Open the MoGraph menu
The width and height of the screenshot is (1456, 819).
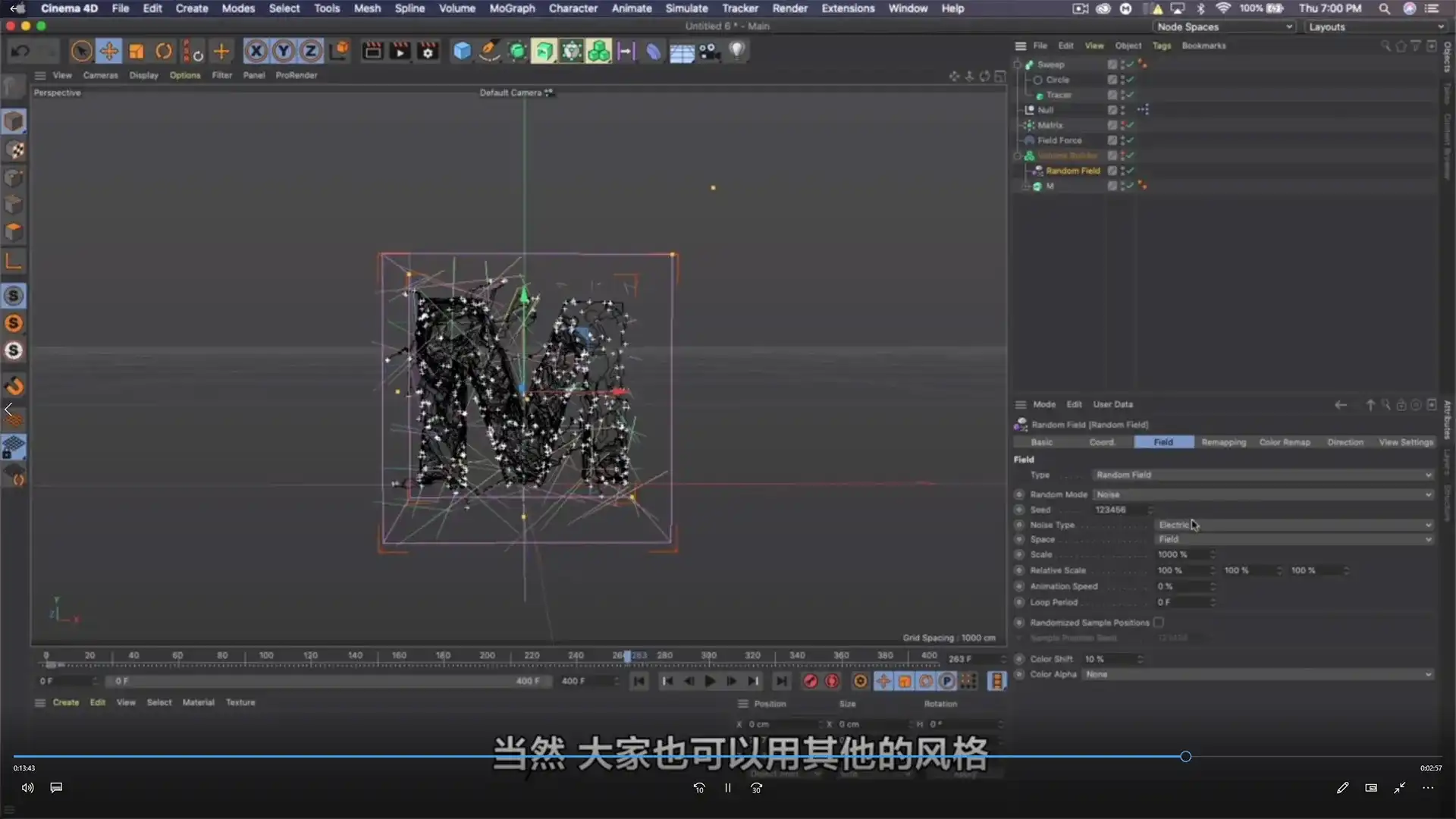coord(511,8)
